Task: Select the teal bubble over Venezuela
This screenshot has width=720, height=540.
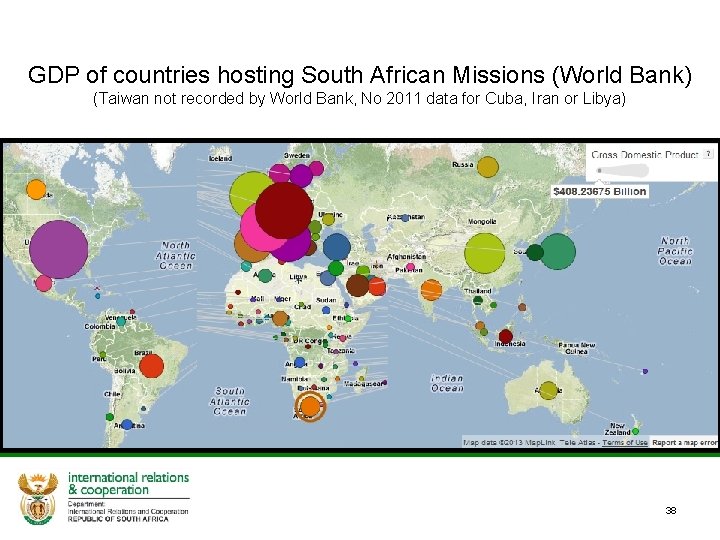Action: tap(121, 322)
